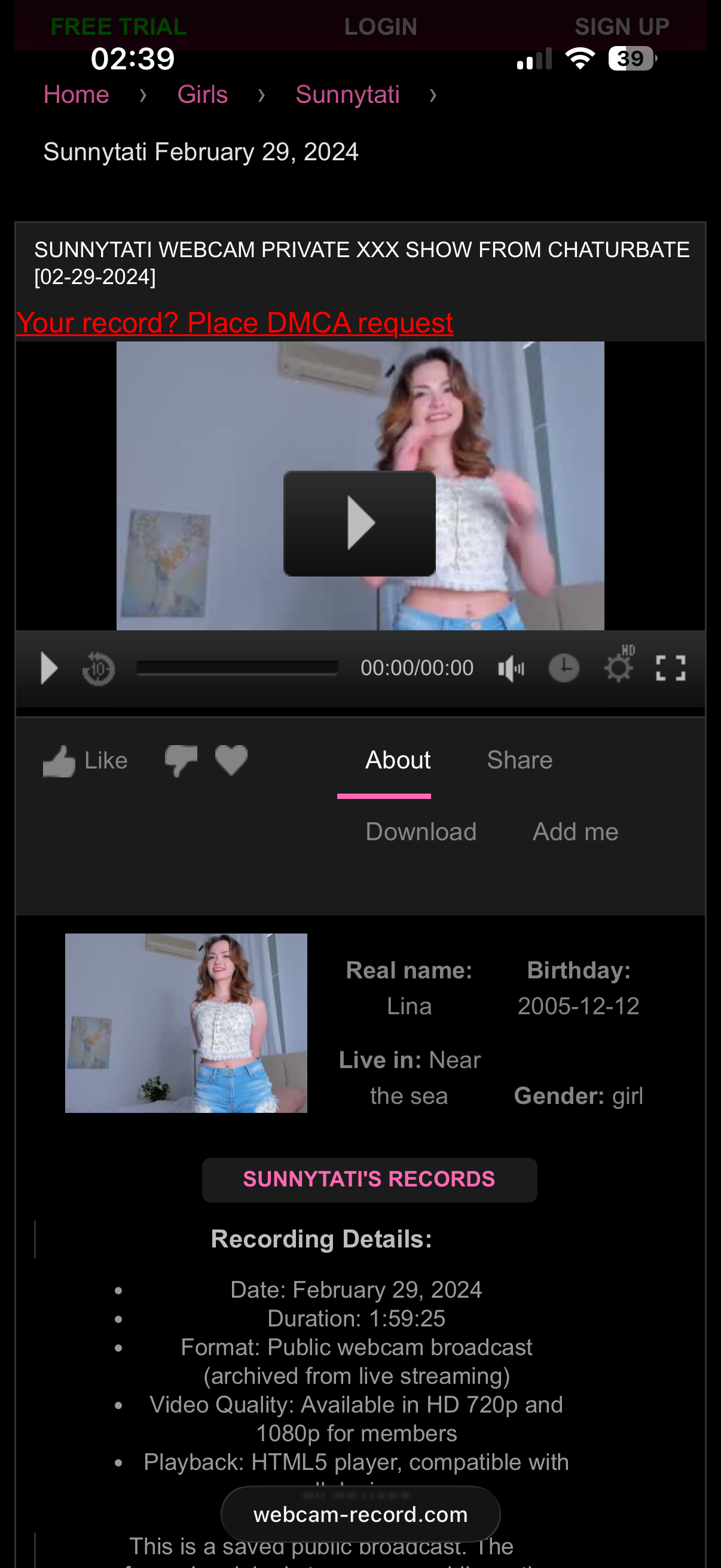
Task: Click the 'Real name:' label
Action: click(x=409, y=969)
